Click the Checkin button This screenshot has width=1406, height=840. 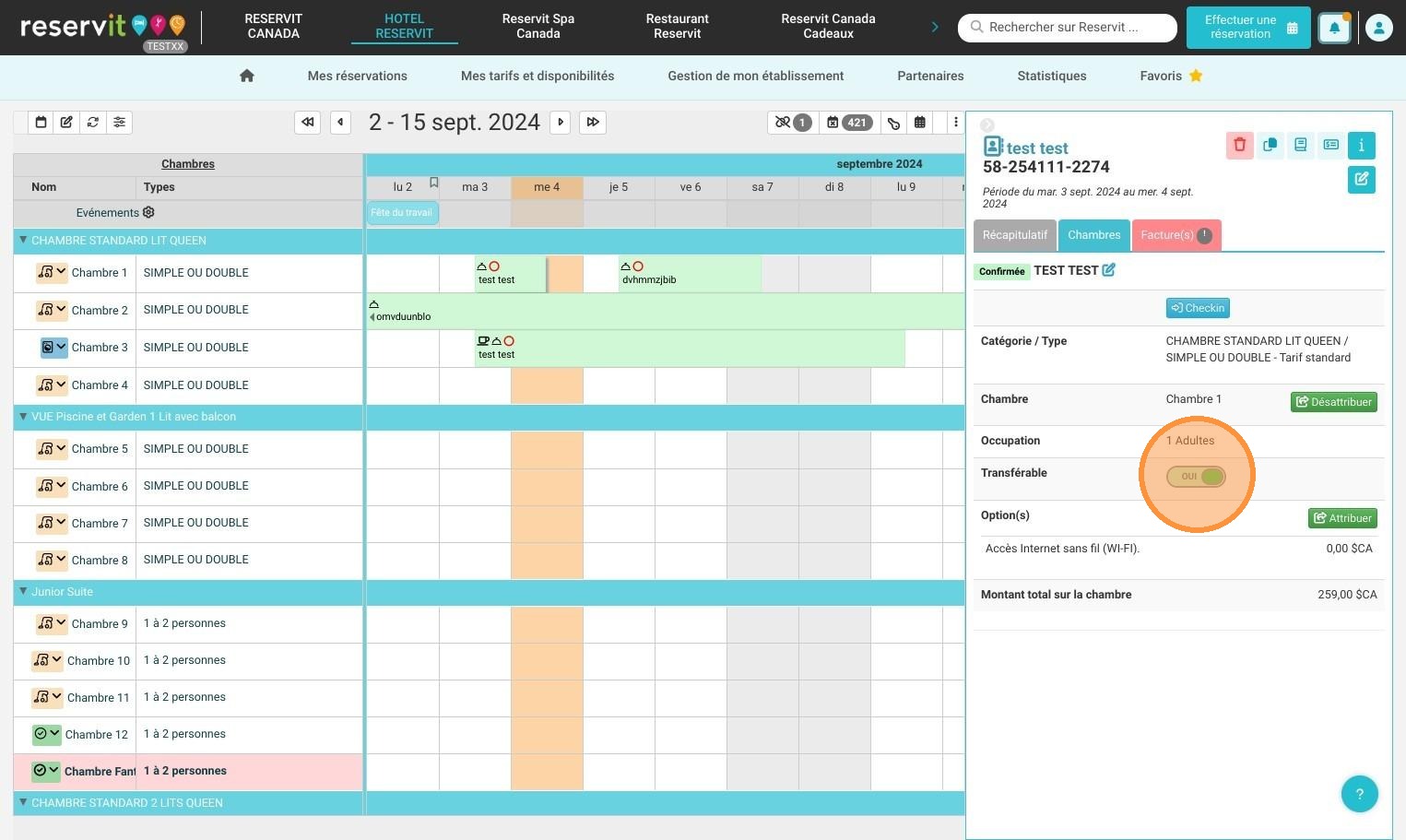coord(1198,308)
